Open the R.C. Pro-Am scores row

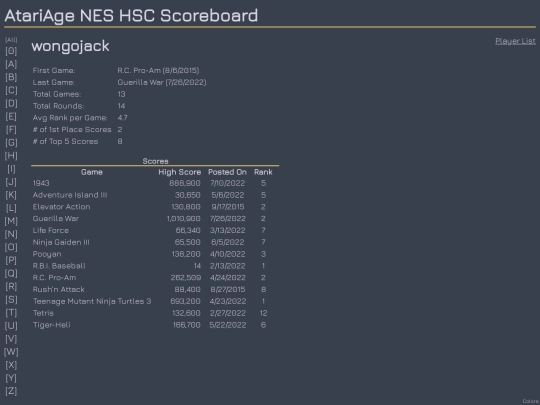click(x=155, y=278)
